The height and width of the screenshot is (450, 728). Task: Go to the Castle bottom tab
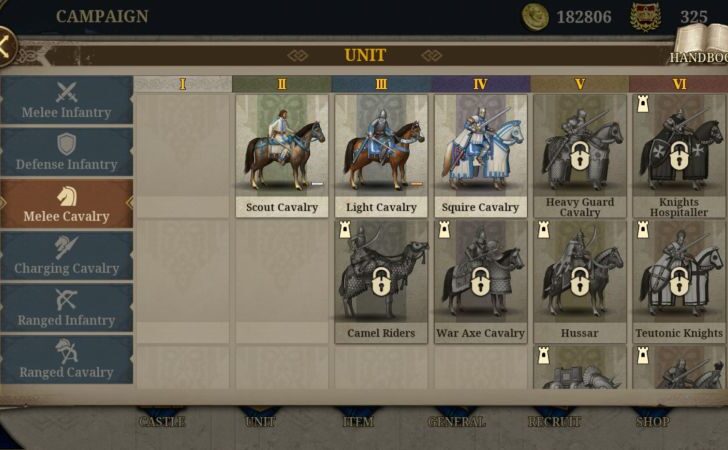pos(162,421)
